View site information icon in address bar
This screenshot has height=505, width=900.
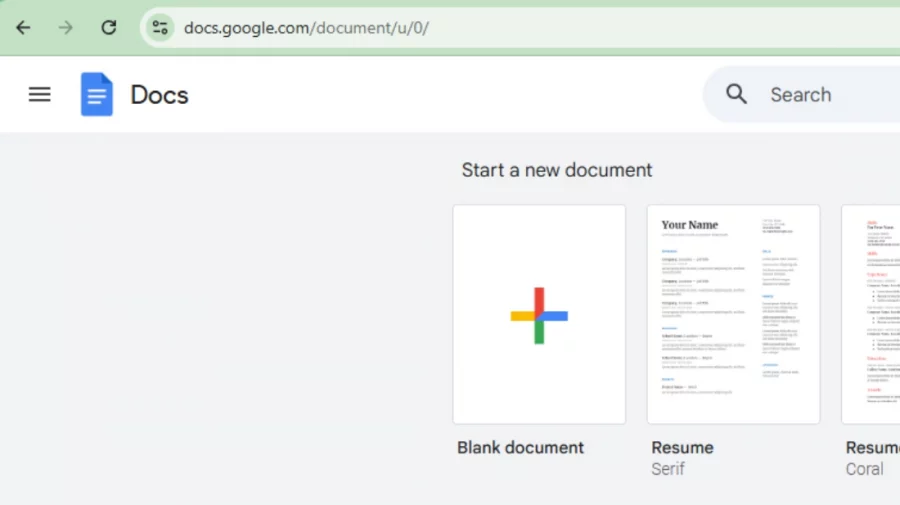(160, 28)
